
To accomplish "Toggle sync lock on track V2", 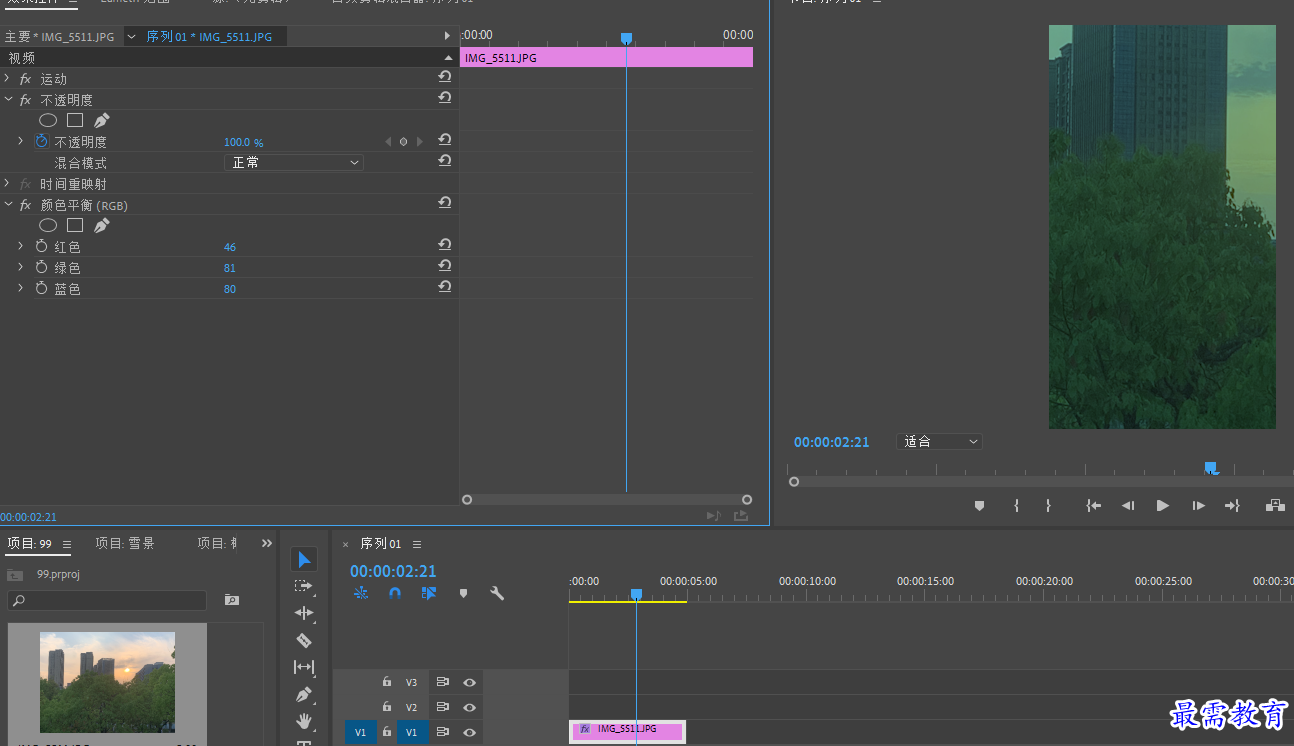I will pyautogui.click(x=442, y=707).
